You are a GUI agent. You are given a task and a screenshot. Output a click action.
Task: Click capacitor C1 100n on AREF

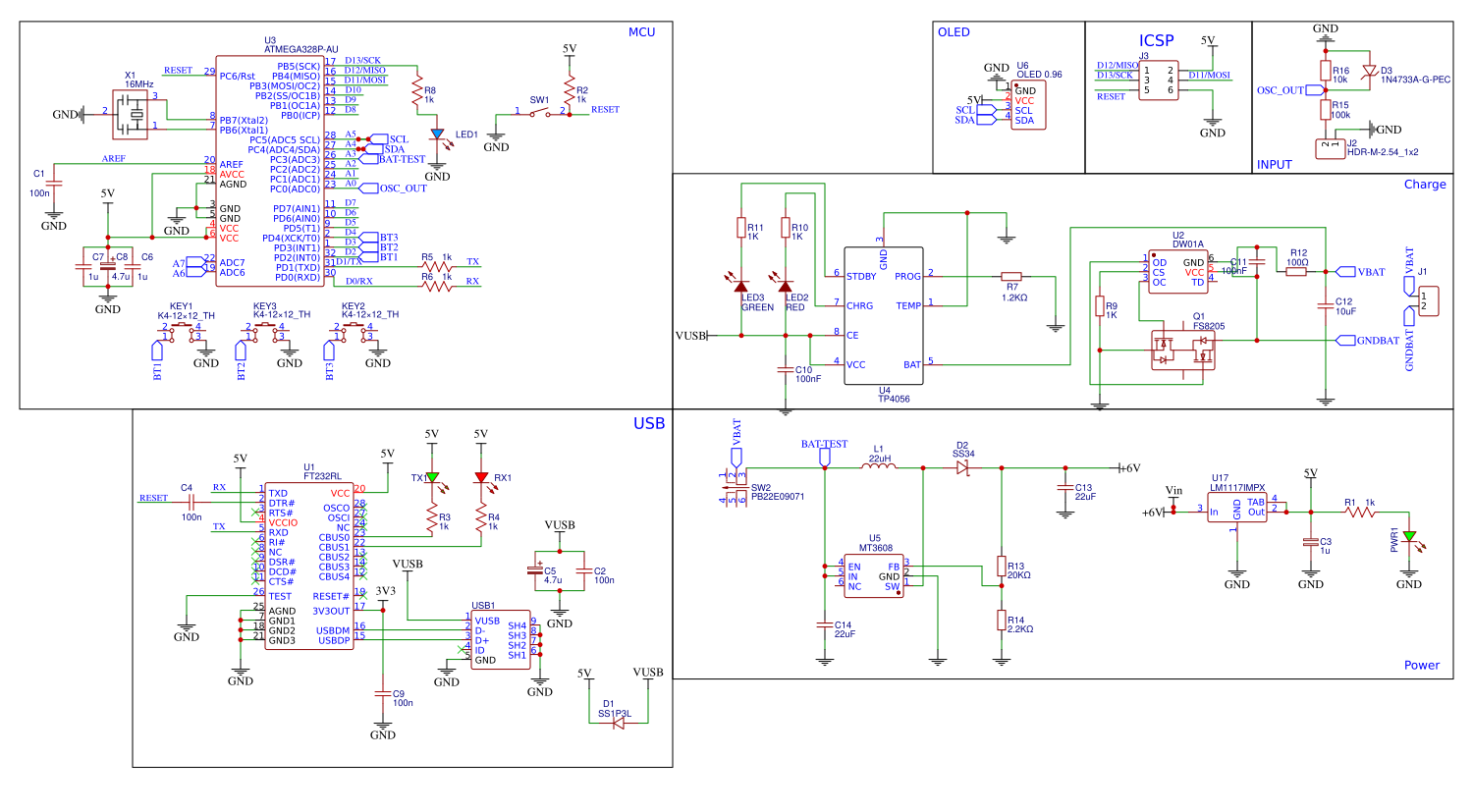pos(53,184)
